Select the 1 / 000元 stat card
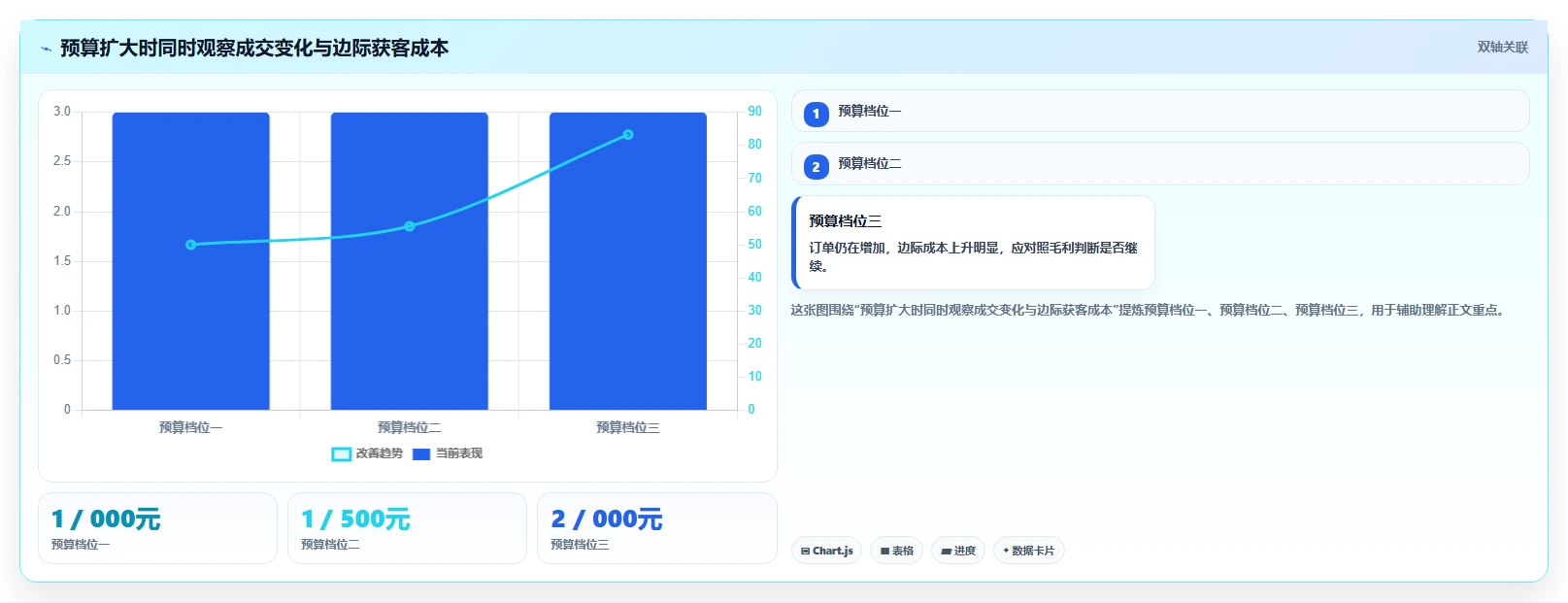1568x603 pixels. pos(157,528)
